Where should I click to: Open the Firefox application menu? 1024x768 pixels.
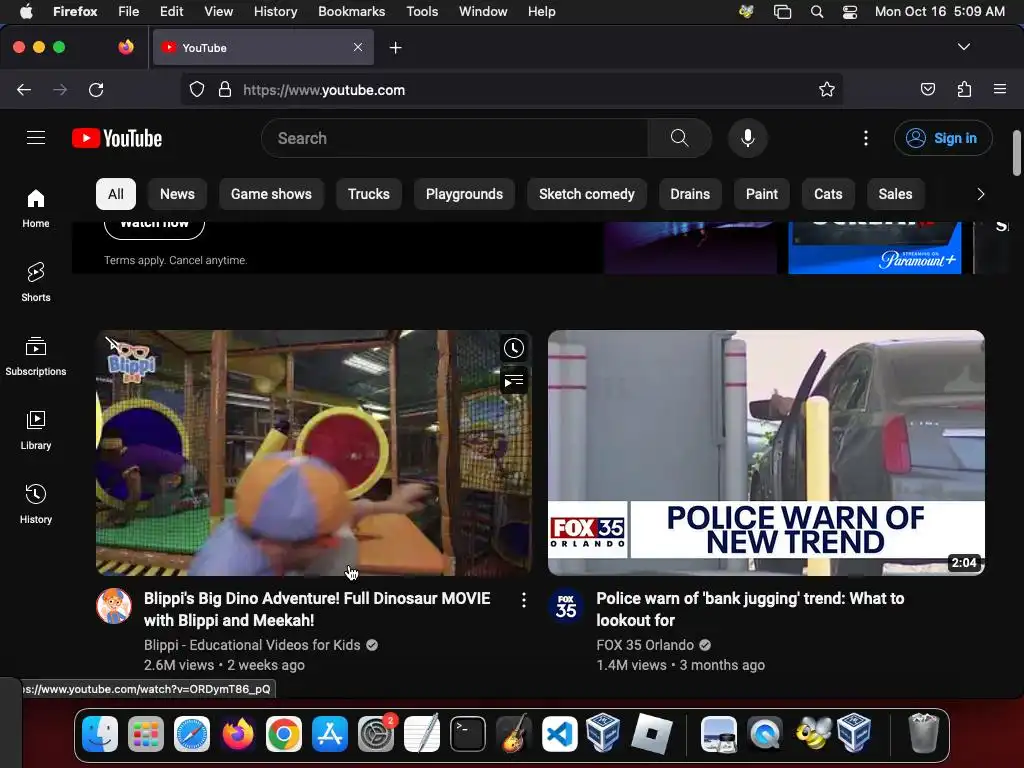[x=1000, y=89]
